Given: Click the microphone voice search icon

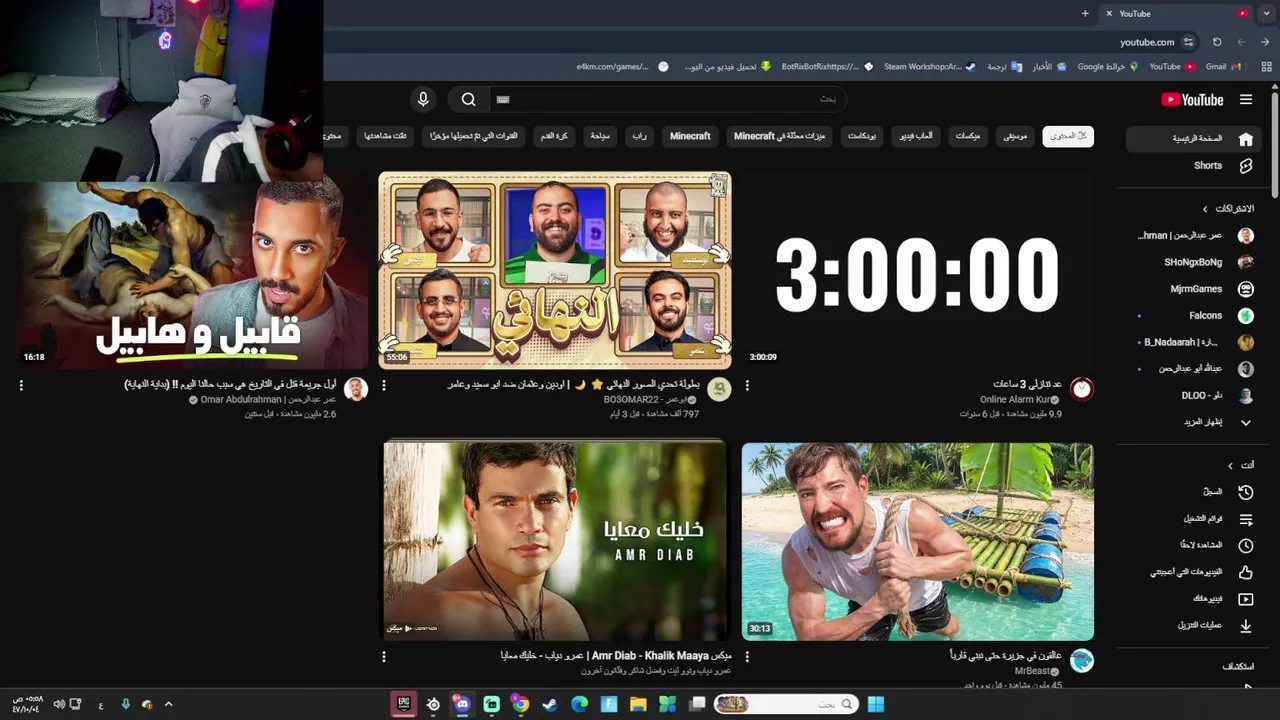Looking at the screenshot, I should pos(423,99).
